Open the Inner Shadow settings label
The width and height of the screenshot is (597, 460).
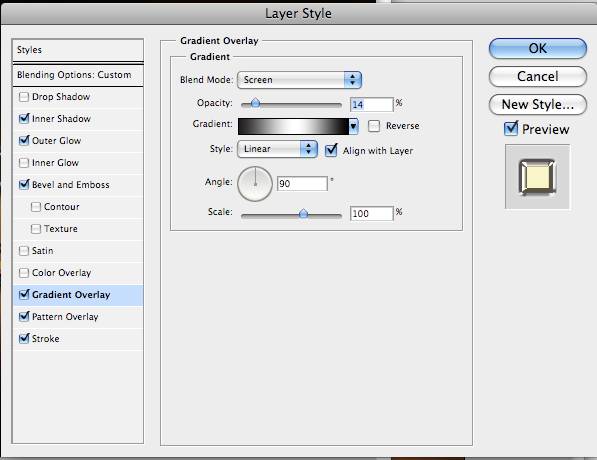(61, 119)
